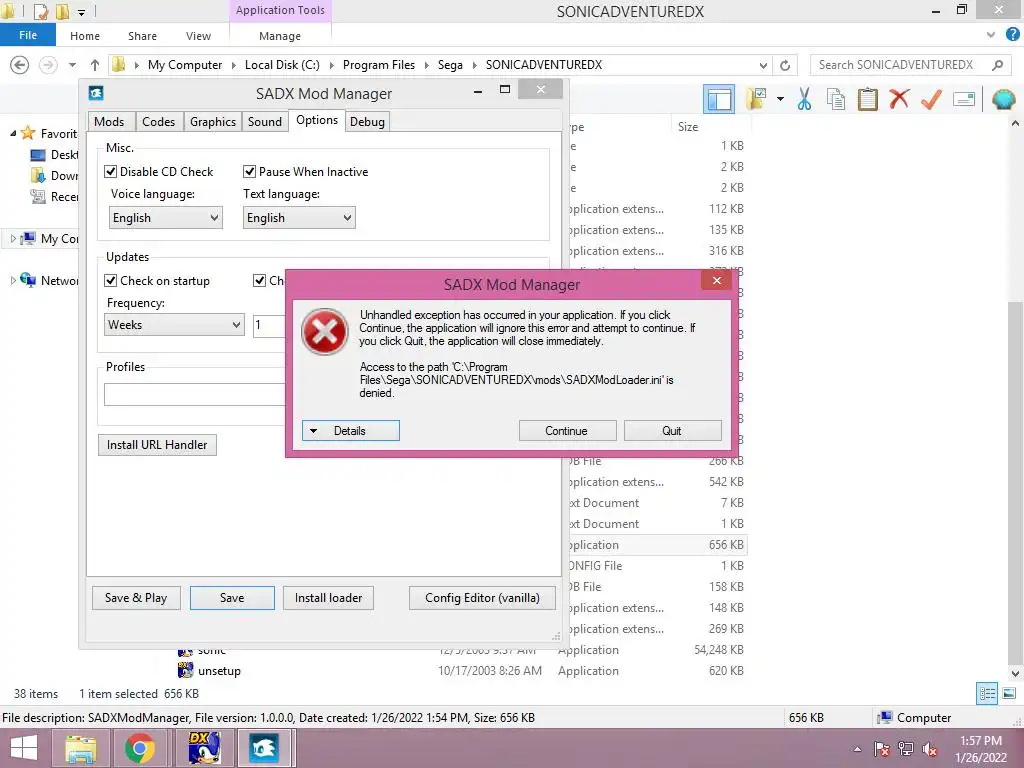Expand the Details section of error dialog

click(351, 430)
